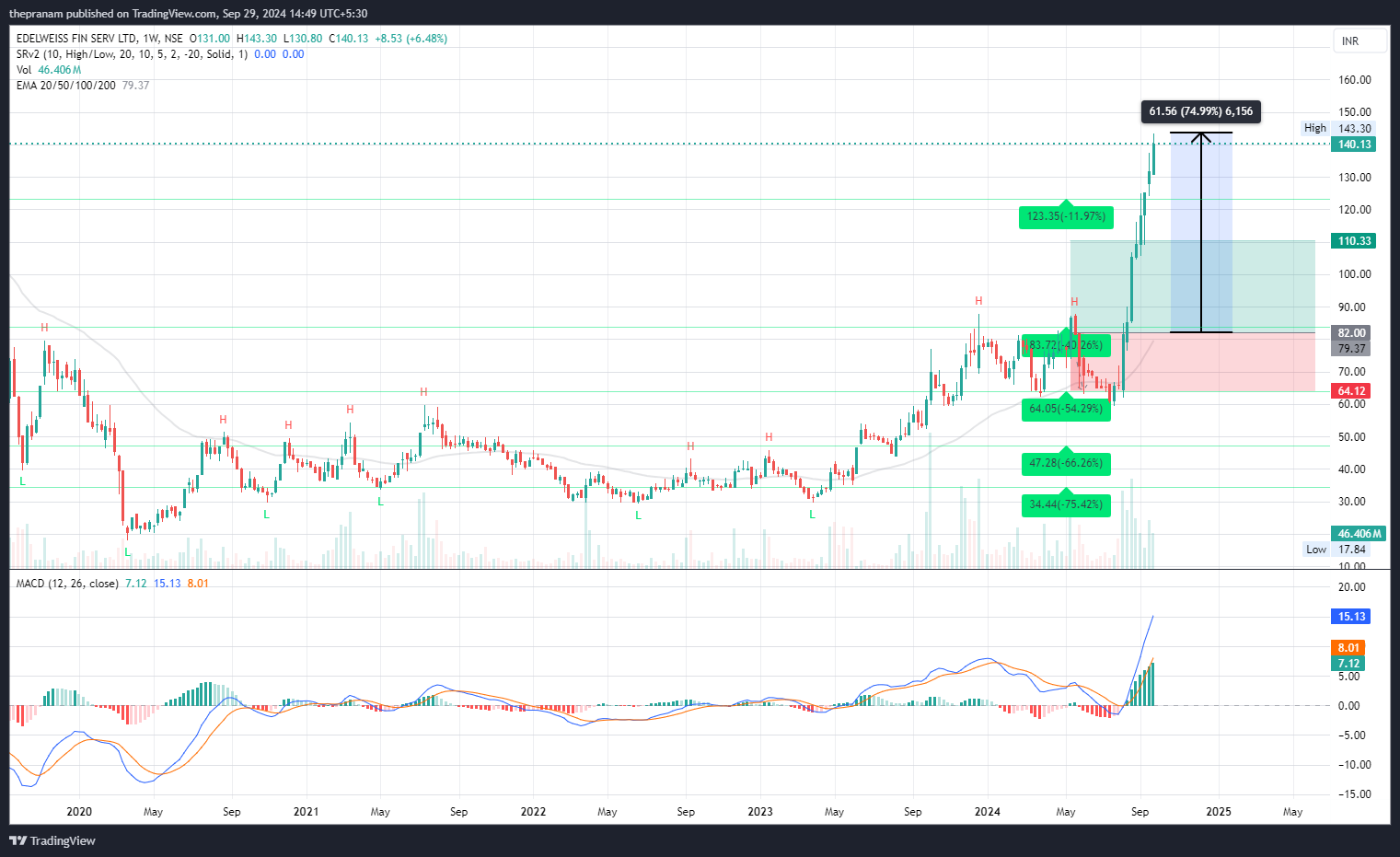This screenshot has width=1400, height=857.
Task: Click the 79.37 EMA price tag
Action: (1351, 349)
